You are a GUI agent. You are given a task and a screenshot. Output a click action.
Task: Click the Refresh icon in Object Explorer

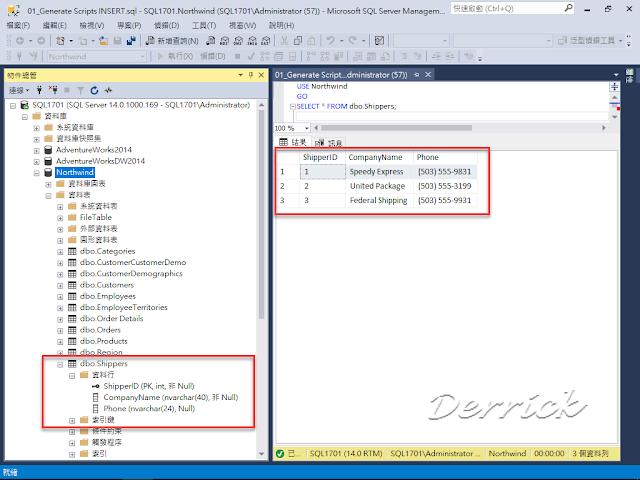[94, 90]
